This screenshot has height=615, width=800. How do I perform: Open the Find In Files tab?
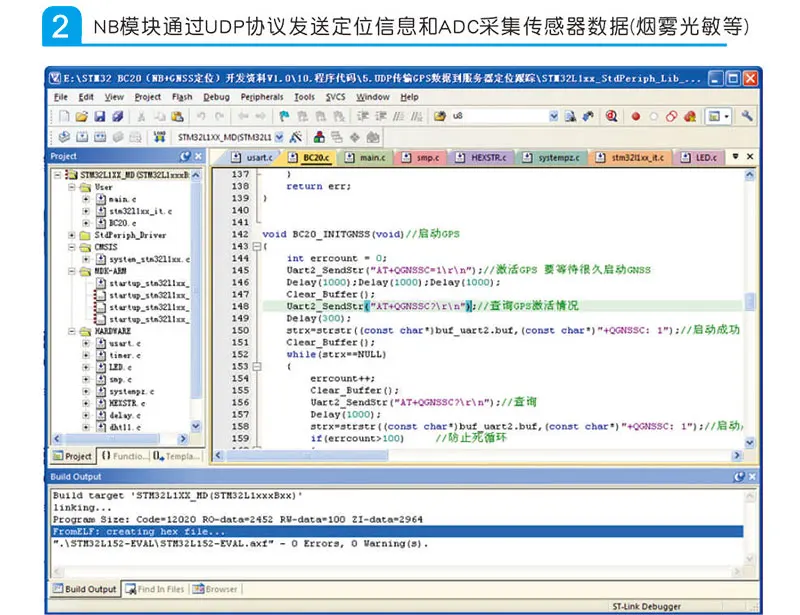[x=156, y=589]
